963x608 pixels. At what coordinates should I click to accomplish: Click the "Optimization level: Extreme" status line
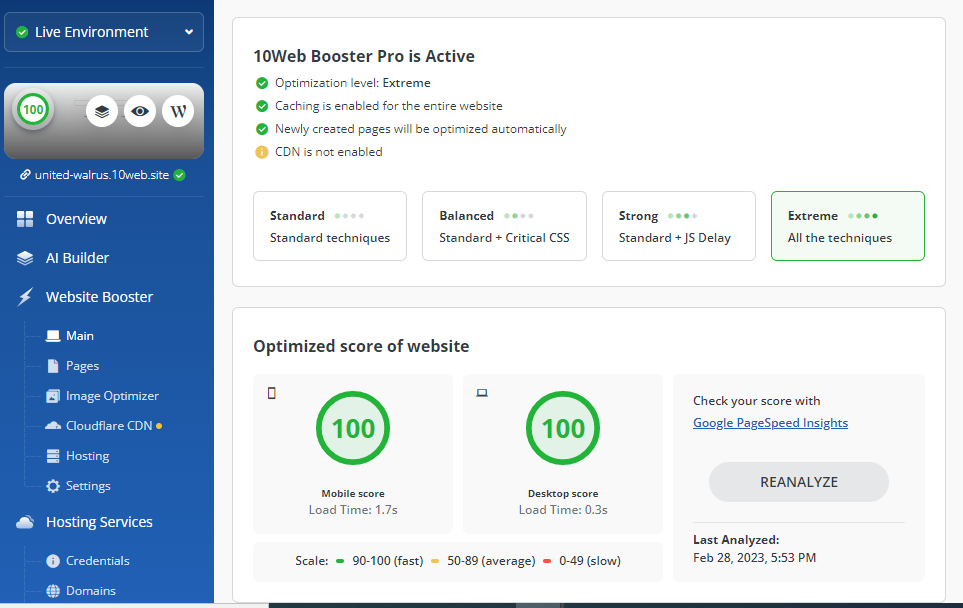click(353, 83)
